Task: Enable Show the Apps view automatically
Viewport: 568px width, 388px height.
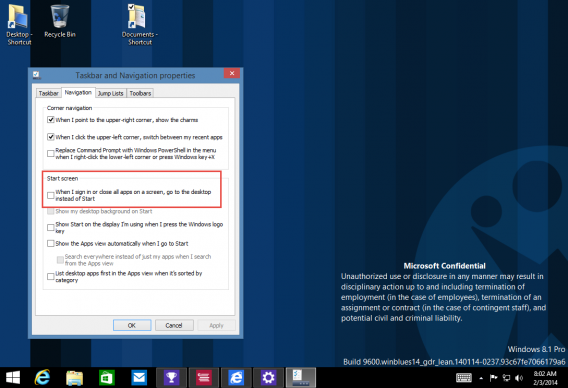Action: click(51, 243)
